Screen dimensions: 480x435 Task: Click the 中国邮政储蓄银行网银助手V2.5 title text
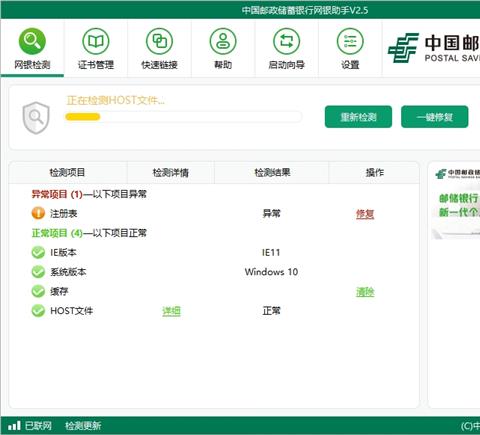point(305,10)
